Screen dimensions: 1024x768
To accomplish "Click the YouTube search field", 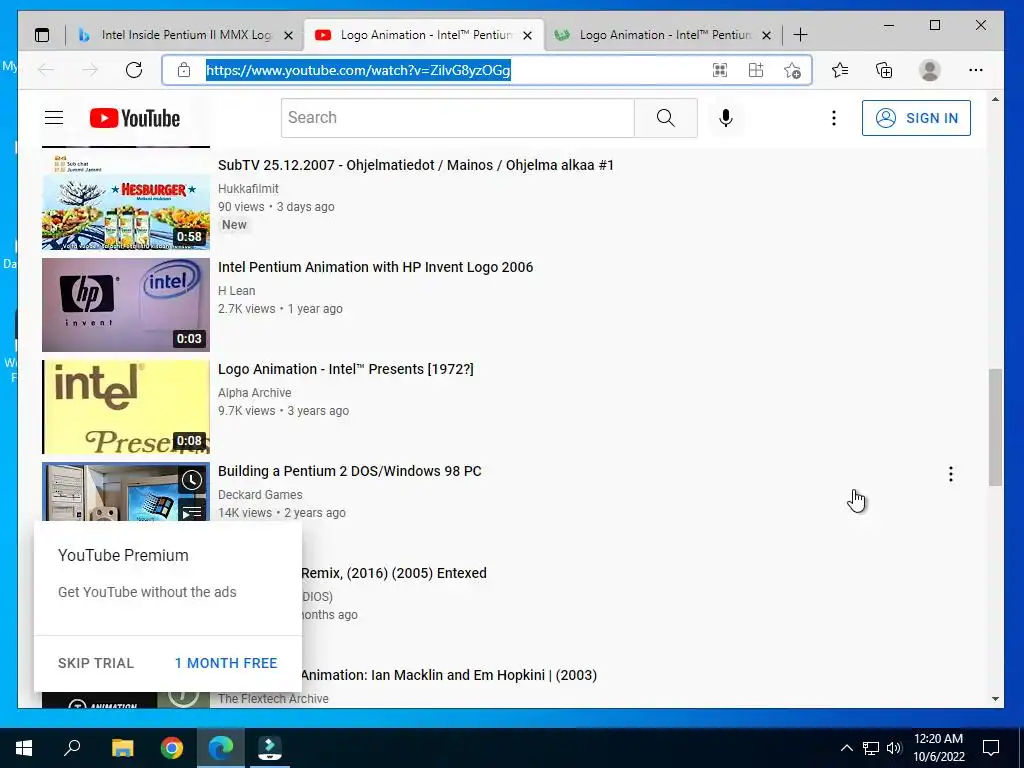I will [457, 118].
